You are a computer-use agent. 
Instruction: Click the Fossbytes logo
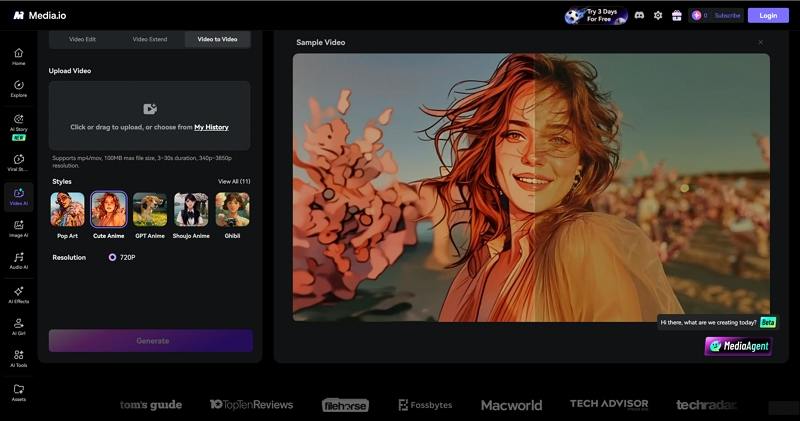tap(425, 405)
